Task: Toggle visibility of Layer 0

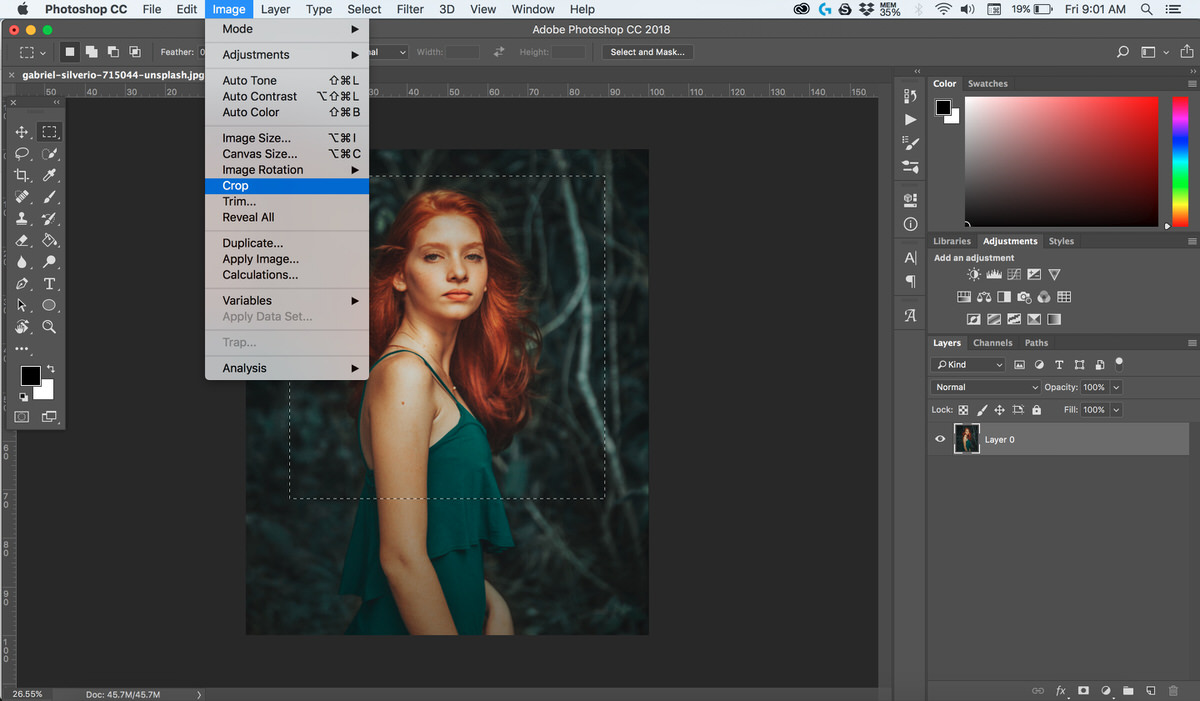Action: (x=940, y=439)
